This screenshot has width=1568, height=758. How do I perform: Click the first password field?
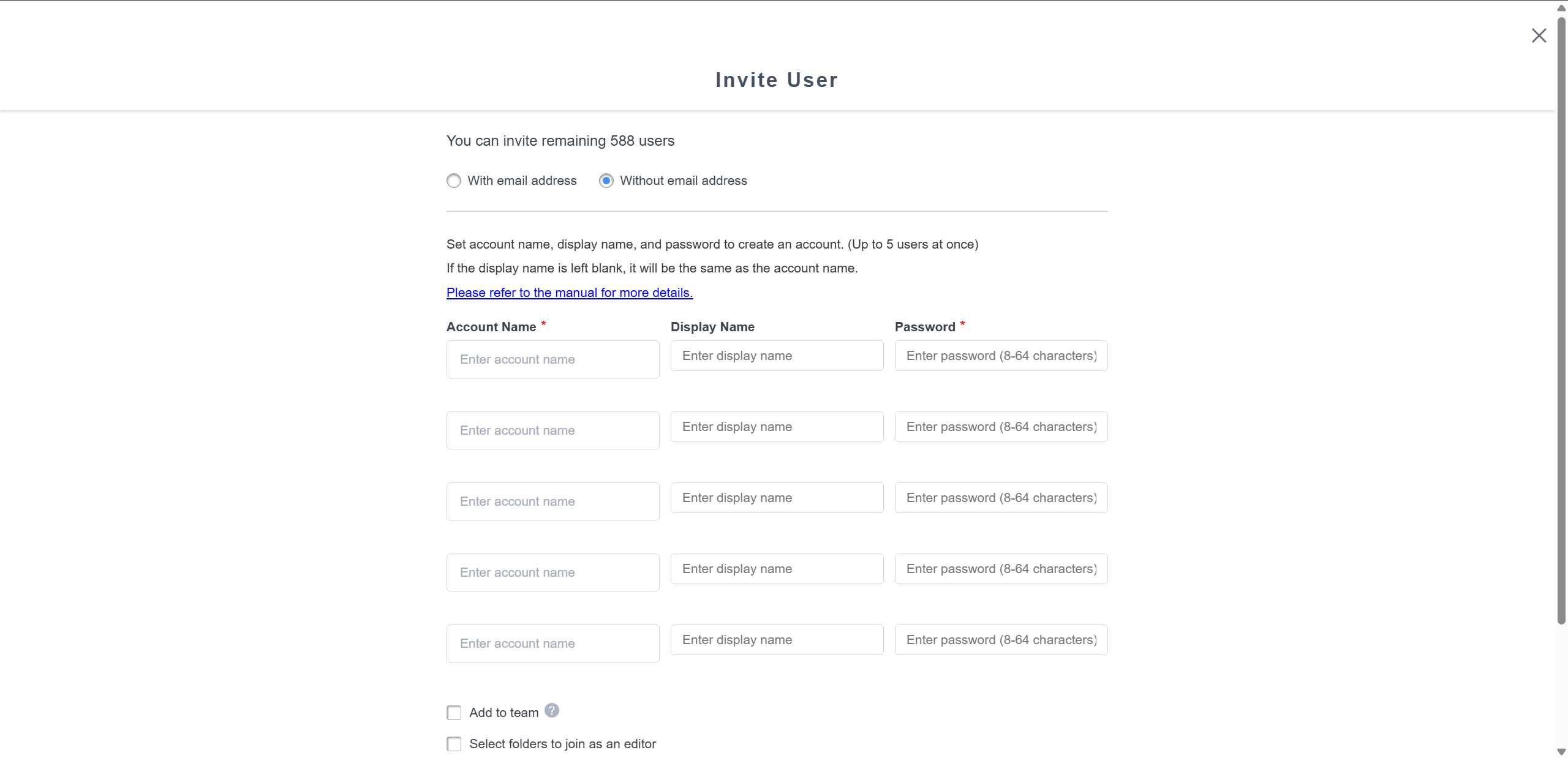[x=1001, y=356]
